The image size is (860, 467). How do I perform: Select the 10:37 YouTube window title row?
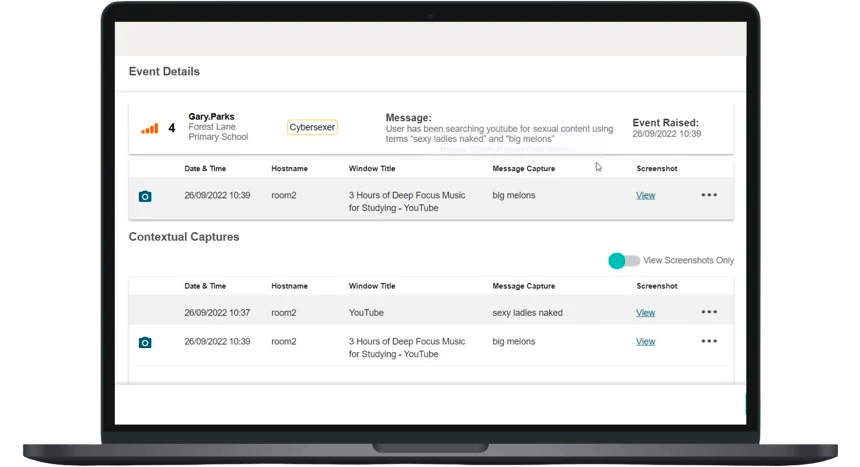pyautogui.click(x=366, y=313)
